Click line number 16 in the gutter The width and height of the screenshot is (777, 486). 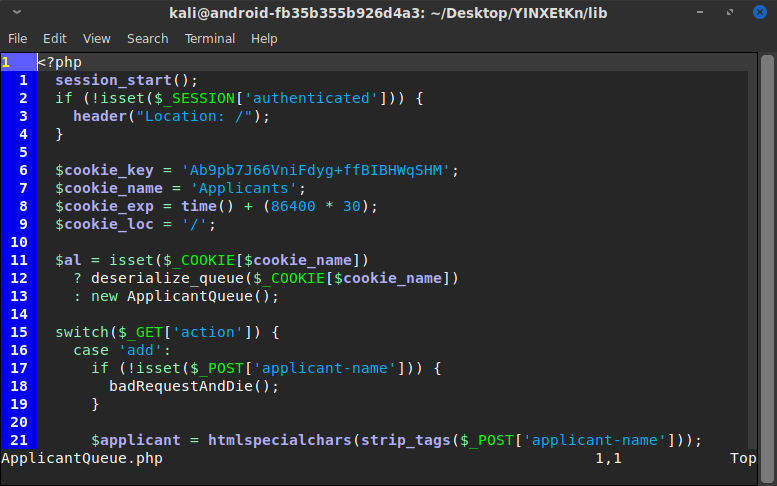pos(21,350)
